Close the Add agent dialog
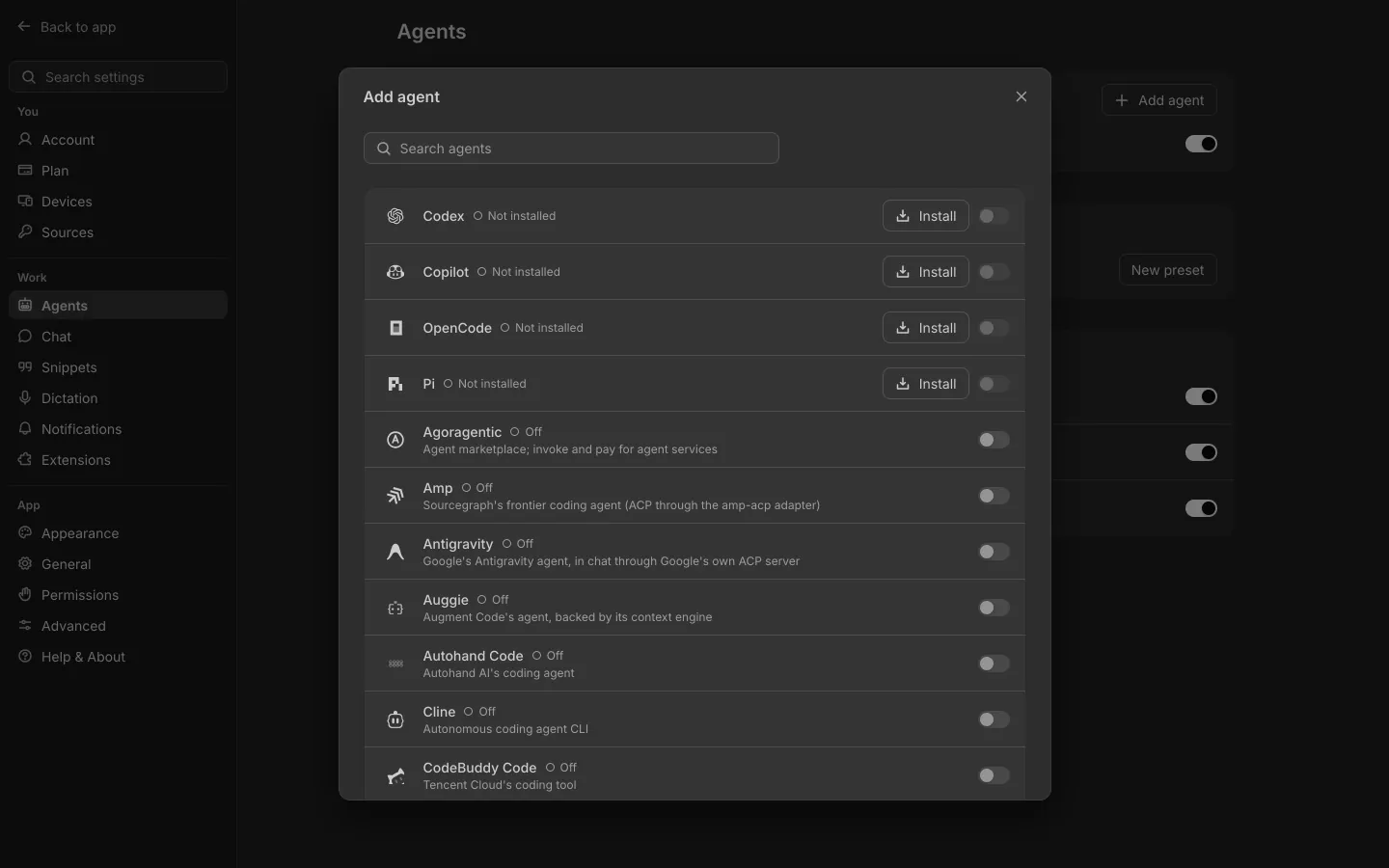This screenshot has height=868, width=1389. [x=1021, y=96]
